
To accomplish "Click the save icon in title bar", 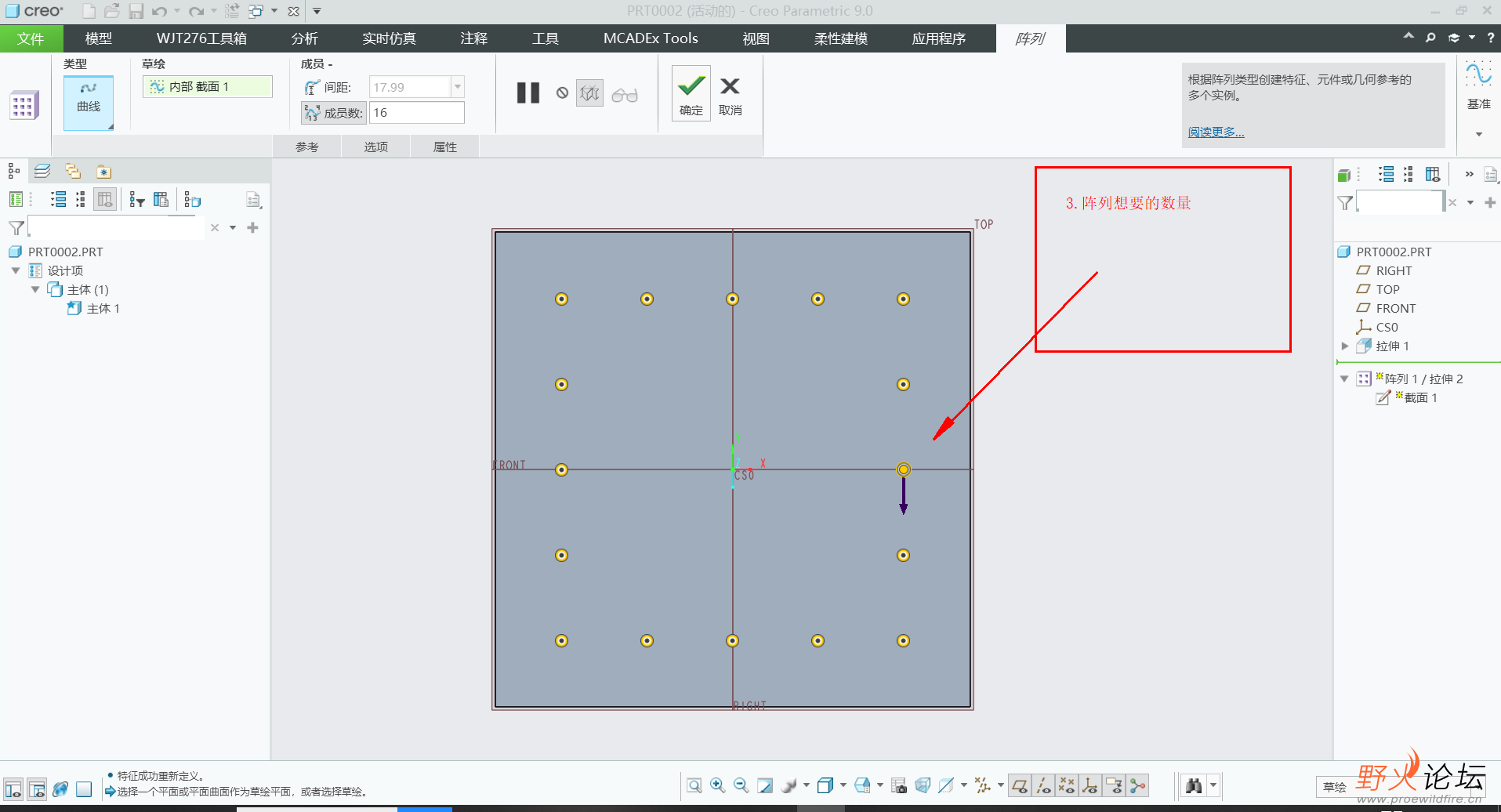I will 136,11.
